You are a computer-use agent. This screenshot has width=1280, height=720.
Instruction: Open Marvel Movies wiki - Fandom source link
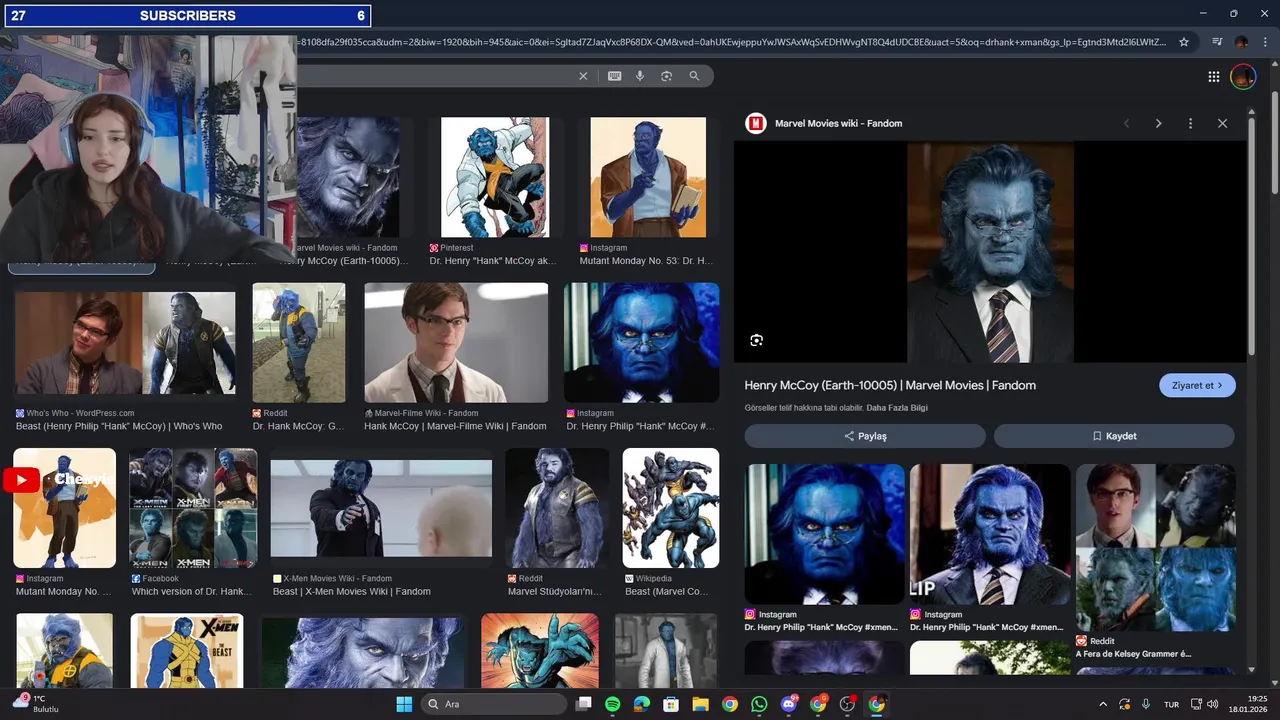tap(838, 123)
